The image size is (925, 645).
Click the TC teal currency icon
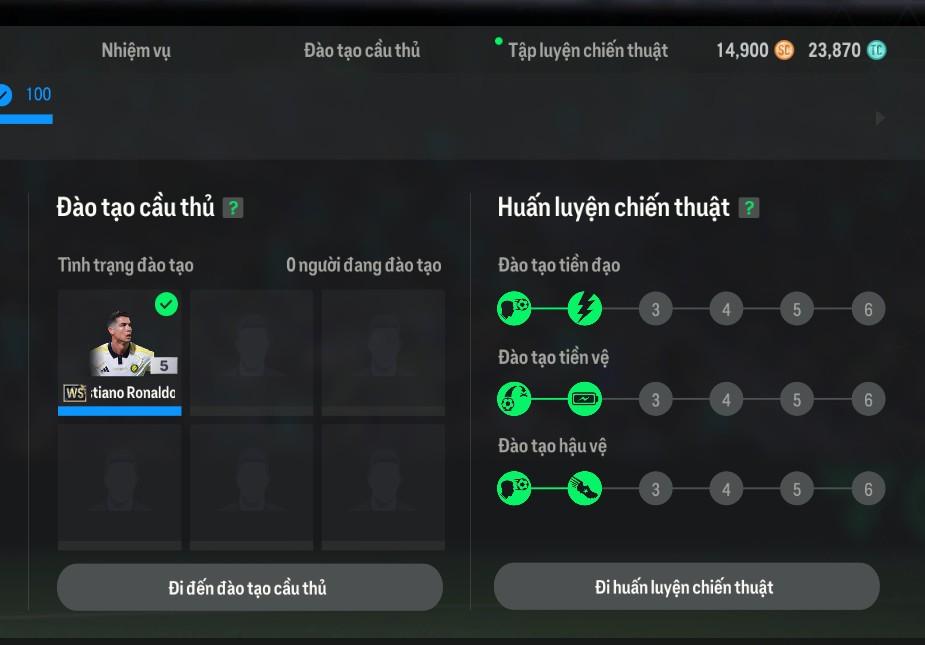pyautogui.click(x=876, y=50)
